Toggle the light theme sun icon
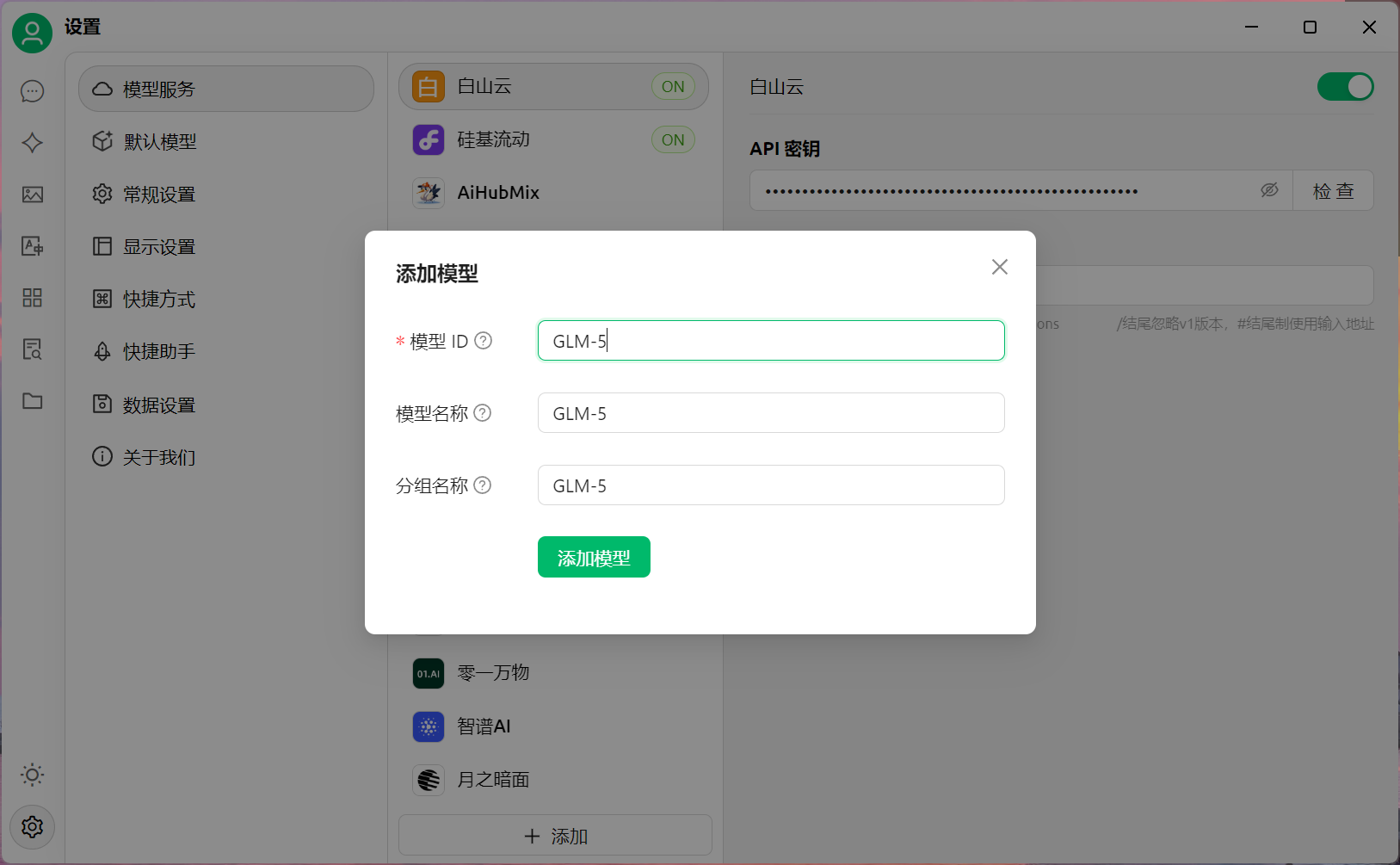The width and height of the screenshot is (1400, 865). click(33, 775)
